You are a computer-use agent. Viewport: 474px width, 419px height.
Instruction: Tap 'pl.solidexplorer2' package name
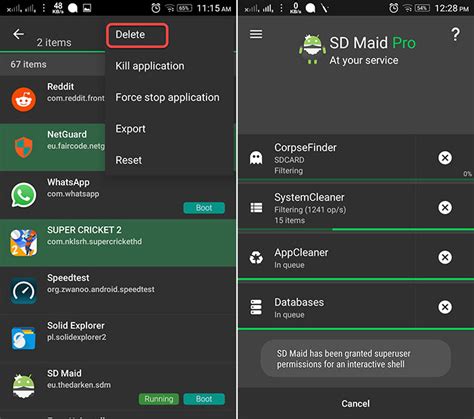tap(77, 337)
